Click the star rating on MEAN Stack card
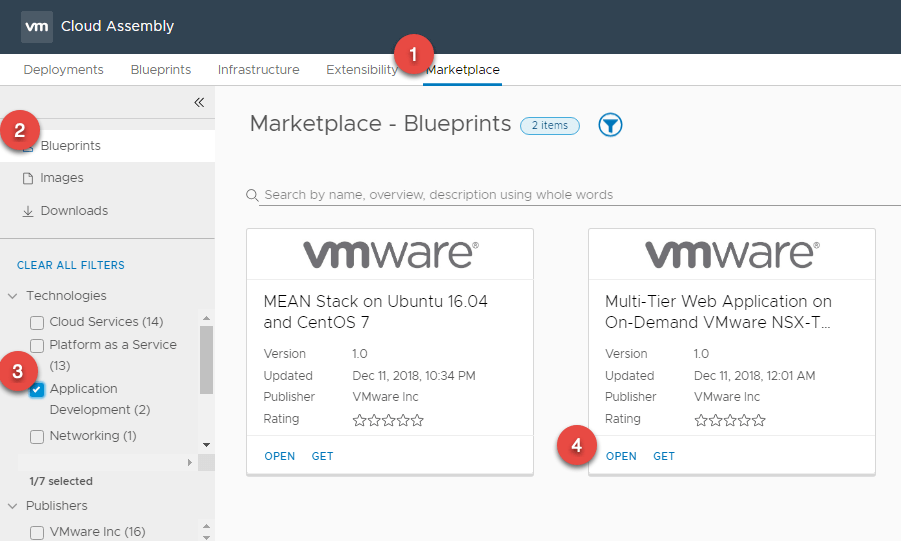 tap(388, 420)
